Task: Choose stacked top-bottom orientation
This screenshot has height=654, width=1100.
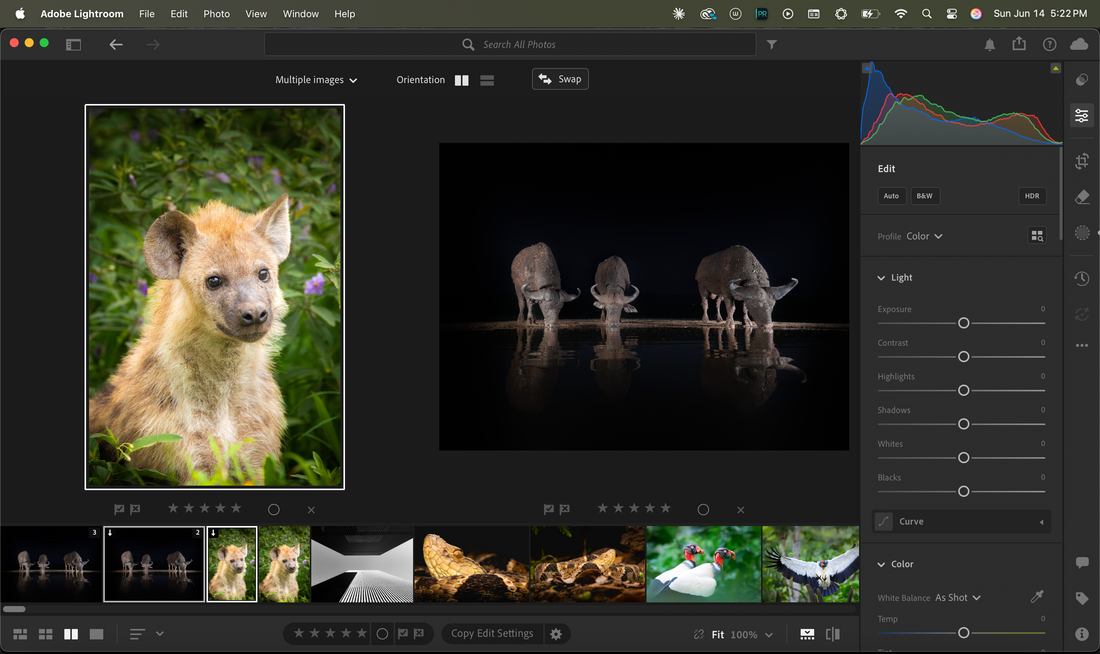Action: [x=487, y=80]
